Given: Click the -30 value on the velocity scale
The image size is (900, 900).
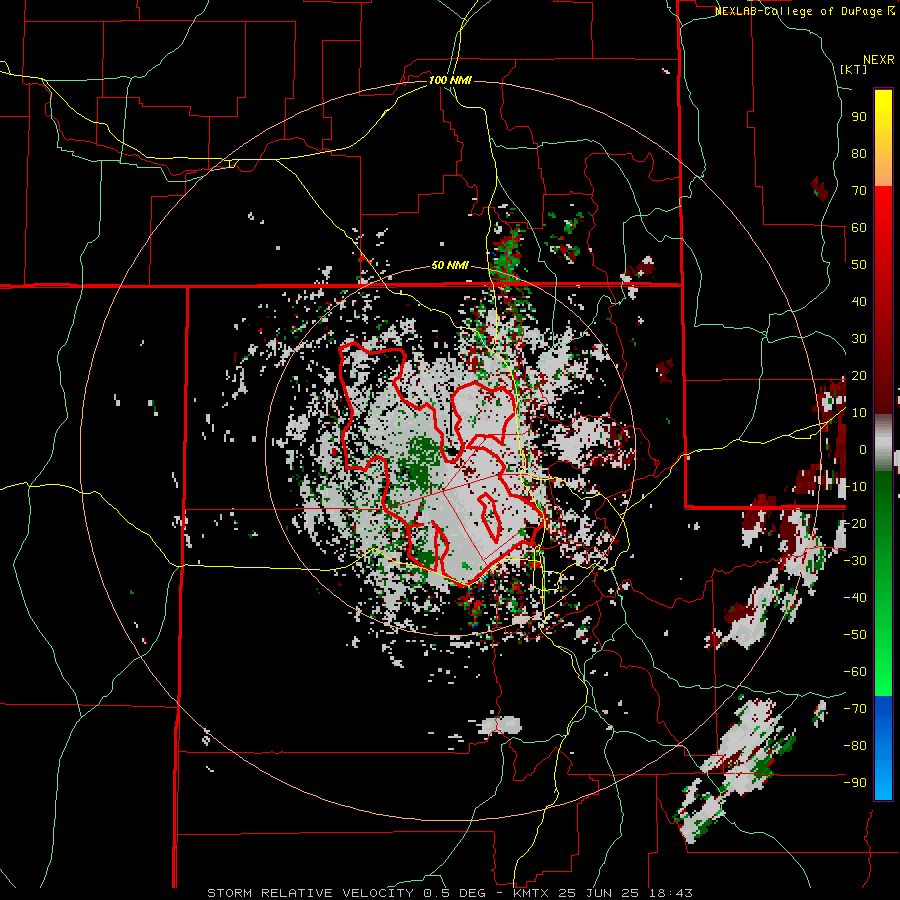Looking at the screenshot, I should tap(855, 561).
